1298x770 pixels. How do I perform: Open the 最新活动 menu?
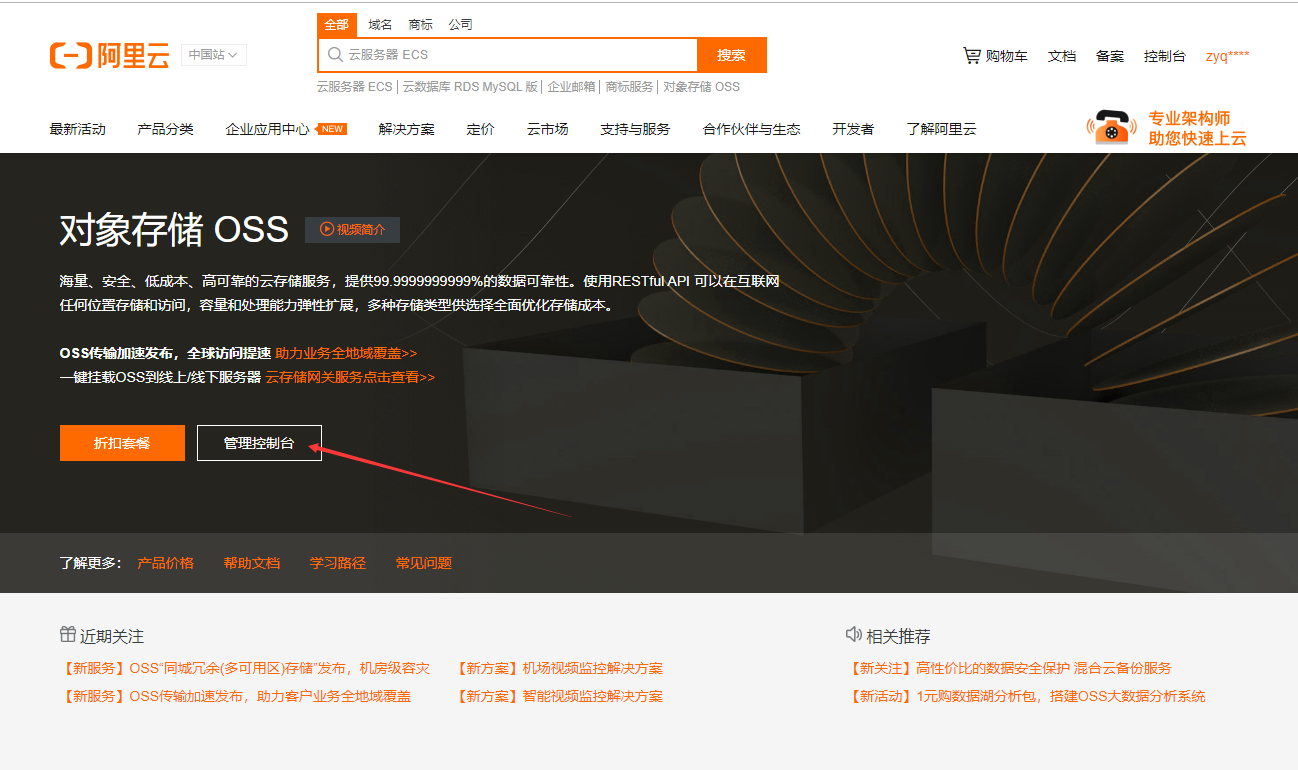[78, 129]
